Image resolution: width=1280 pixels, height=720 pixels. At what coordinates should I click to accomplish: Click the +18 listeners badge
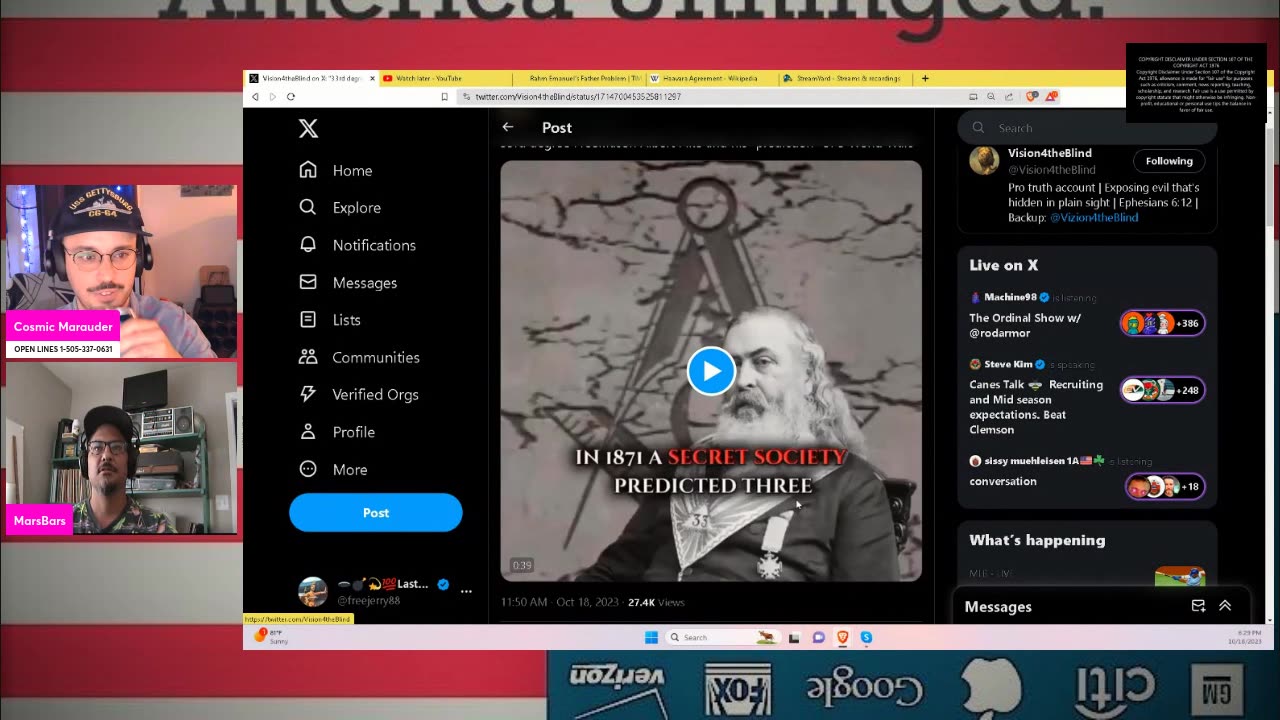pos(1165,487)
